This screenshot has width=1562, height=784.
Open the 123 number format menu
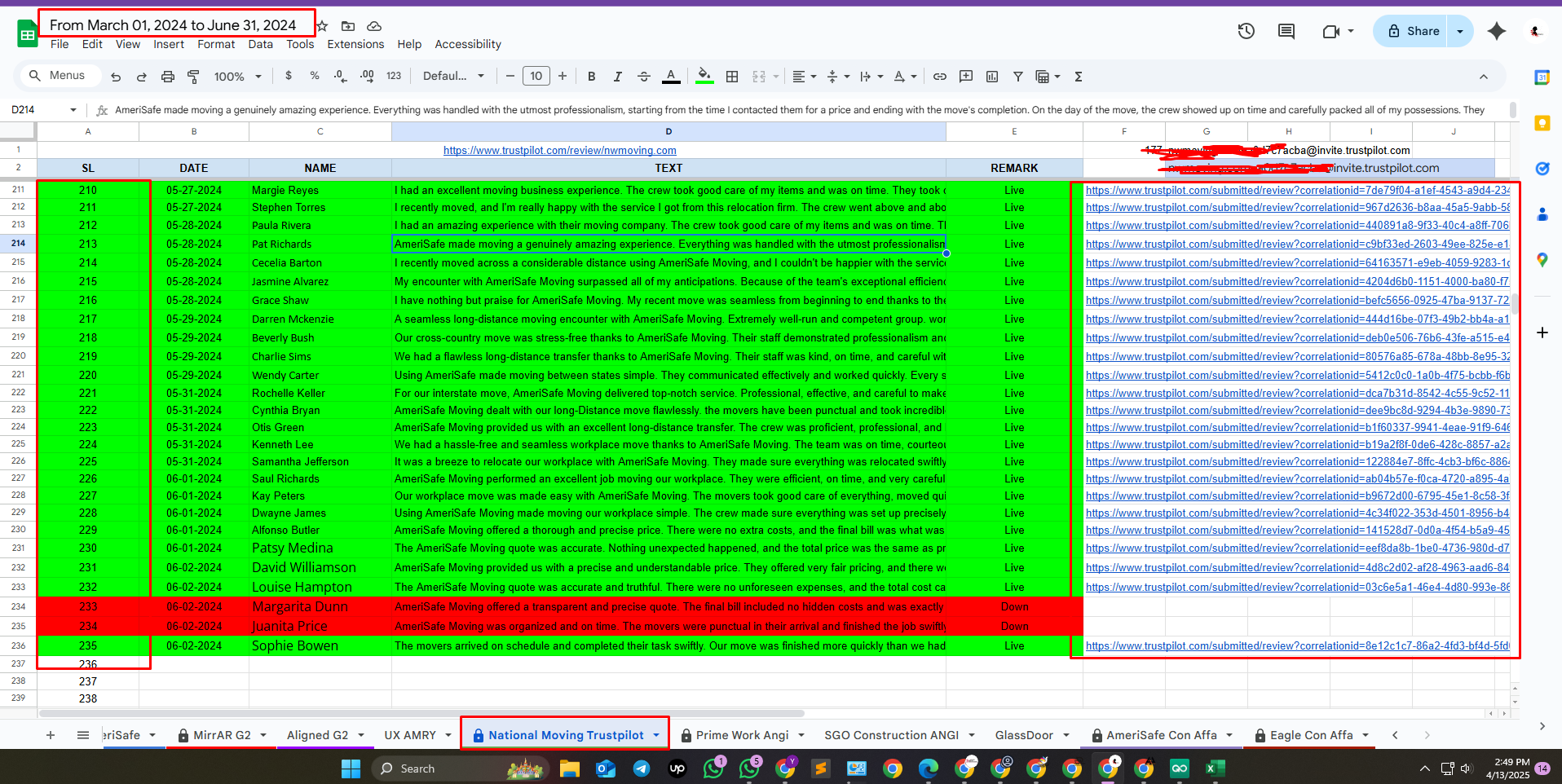[394, 76]
